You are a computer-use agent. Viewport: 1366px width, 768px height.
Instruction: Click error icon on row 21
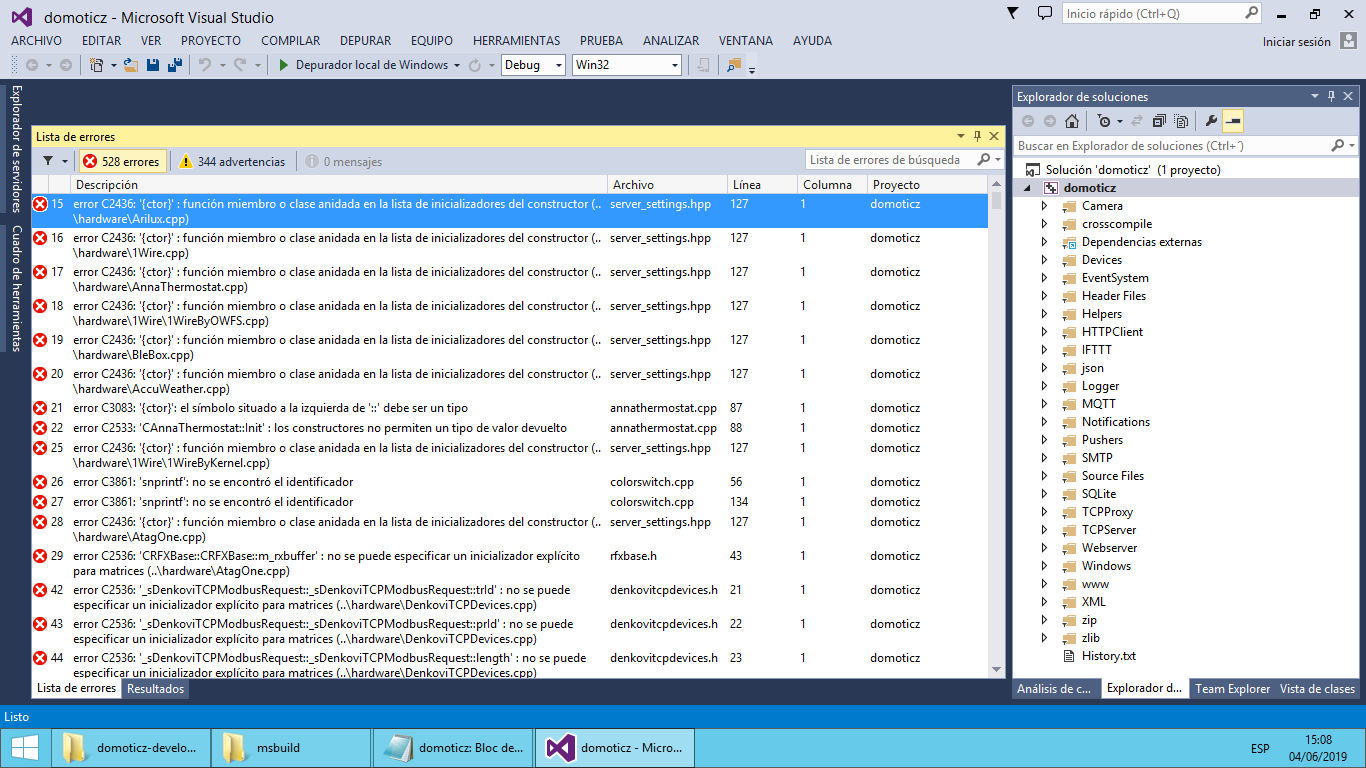tap(40, 408)
